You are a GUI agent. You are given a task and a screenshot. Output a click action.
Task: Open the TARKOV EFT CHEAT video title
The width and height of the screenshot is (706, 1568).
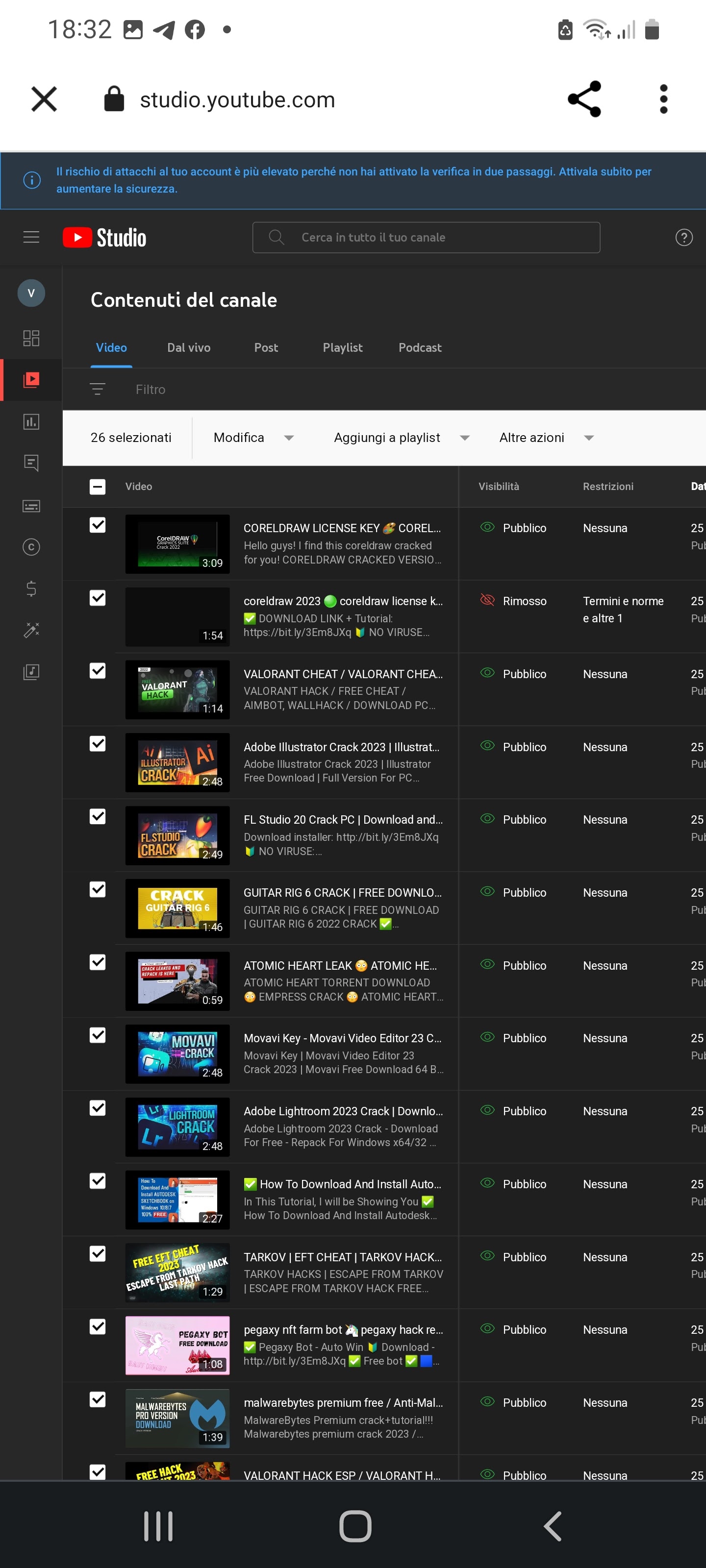click(x=343, y=1257)
